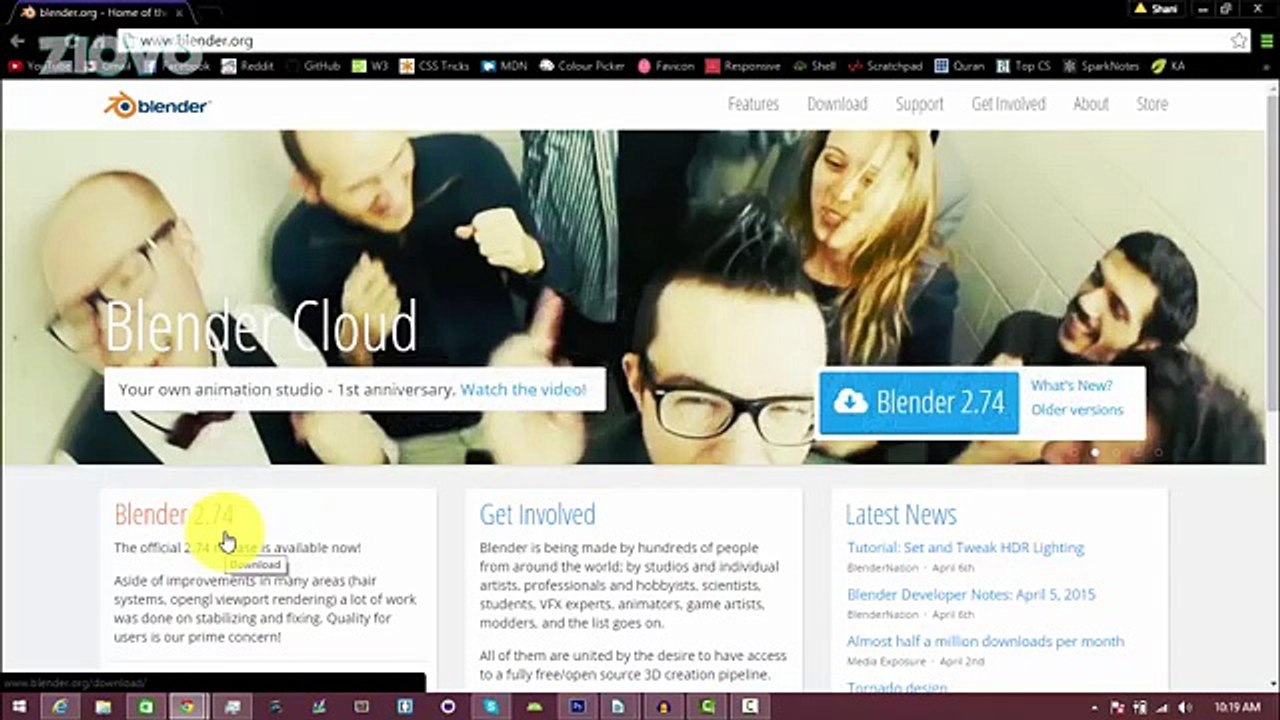
Task: Click the volume icon in system tray
Action: click(1183, 707)
